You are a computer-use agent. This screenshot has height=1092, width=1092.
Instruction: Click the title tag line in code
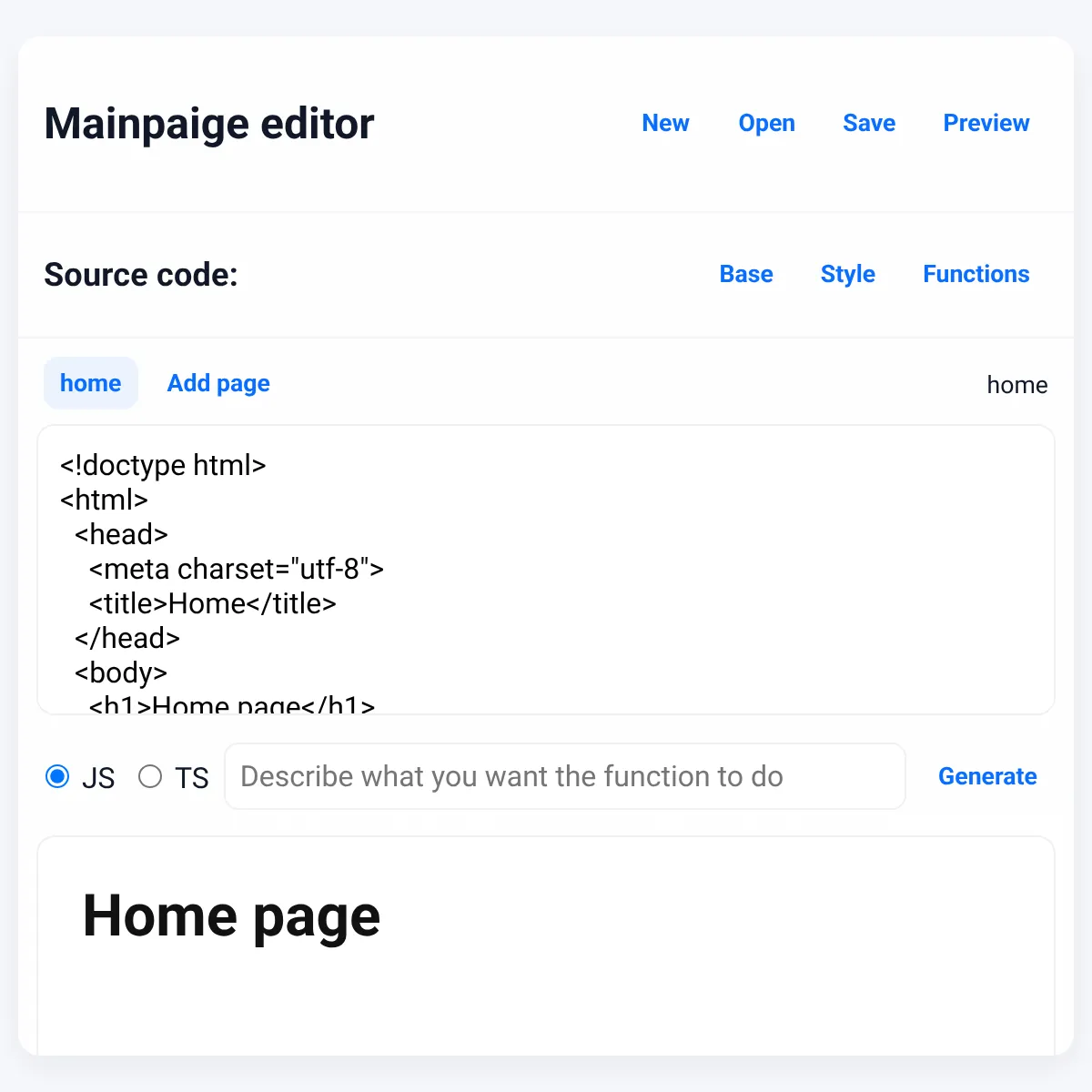(x=213, y=603)
